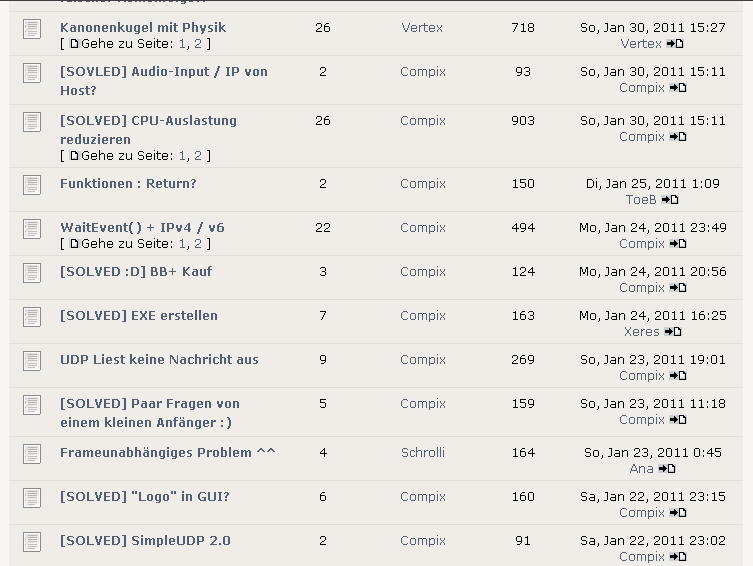Click topic icon beside UDP Liest keine Nachricht
This screenshot has width=753, height=566.
(x=32, y=361)
